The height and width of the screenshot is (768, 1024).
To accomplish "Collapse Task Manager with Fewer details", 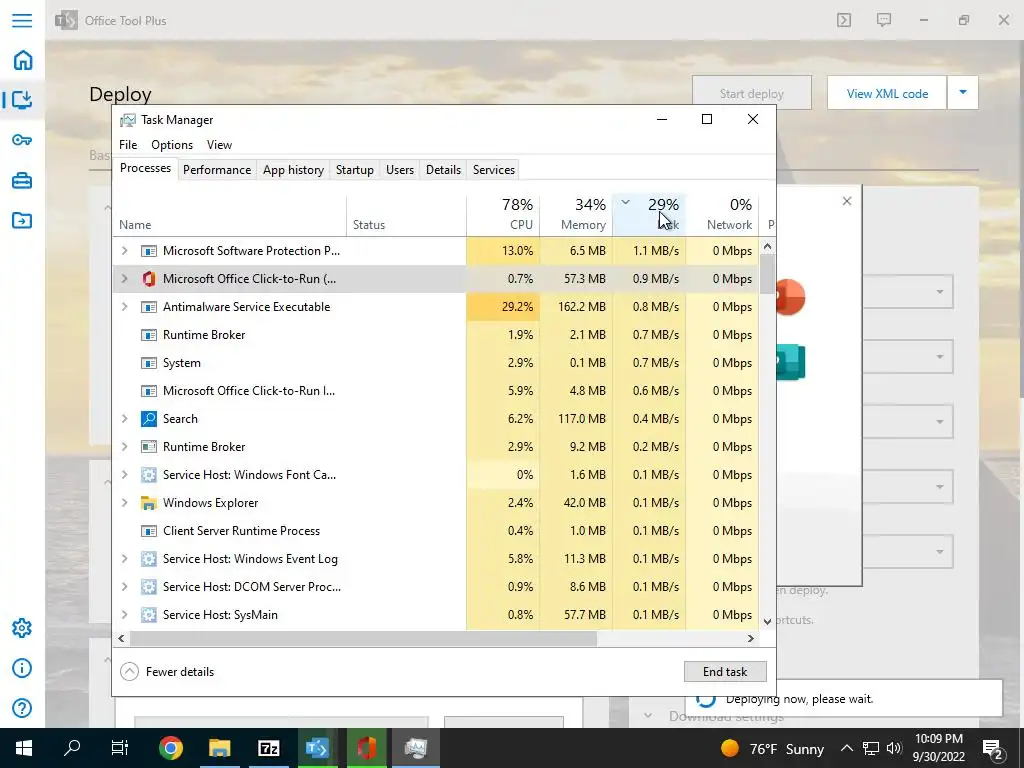I will (x=167, y=671).
